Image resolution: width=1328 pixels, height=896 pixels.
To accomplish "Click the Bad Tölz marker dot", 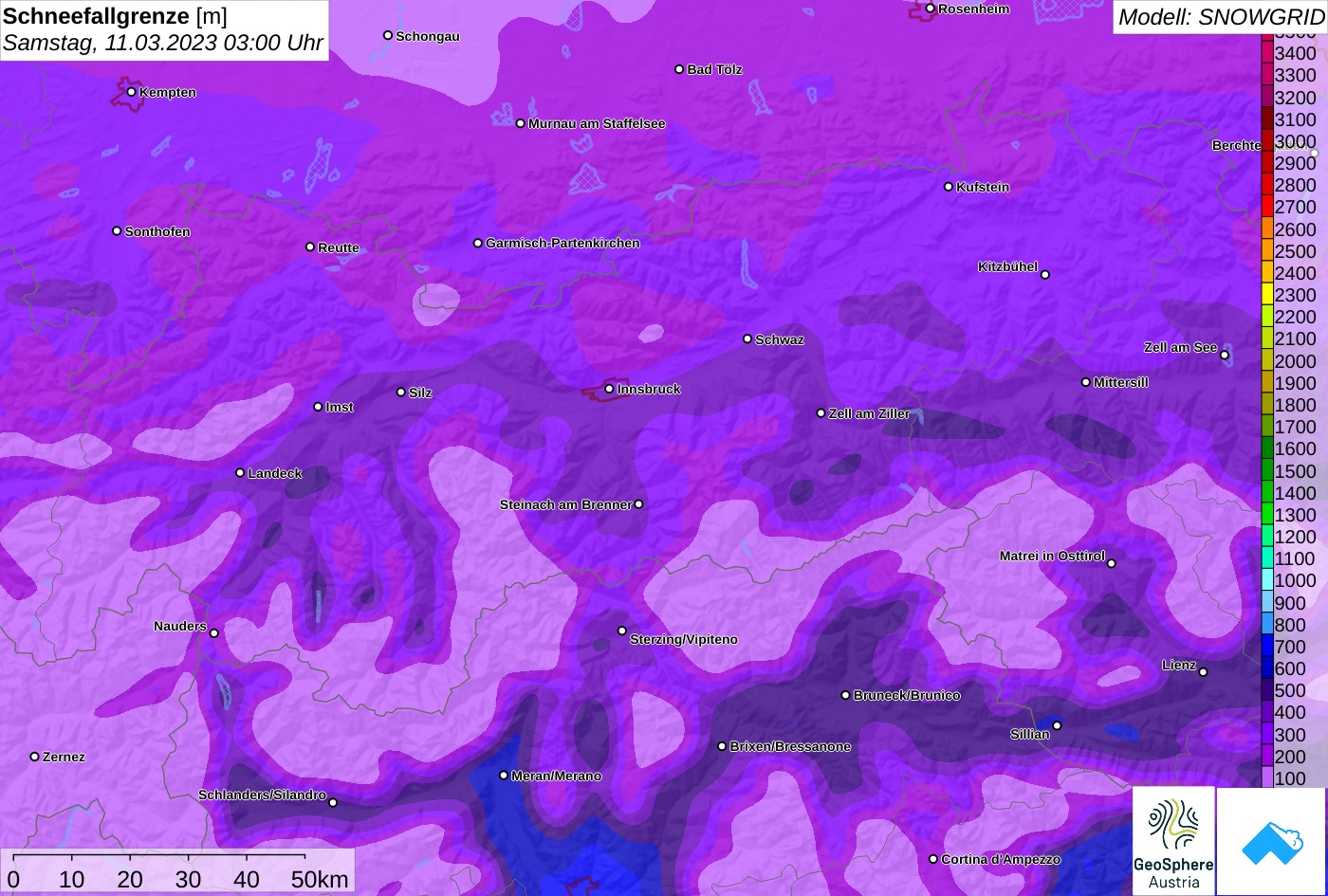I will click(679, 69).
